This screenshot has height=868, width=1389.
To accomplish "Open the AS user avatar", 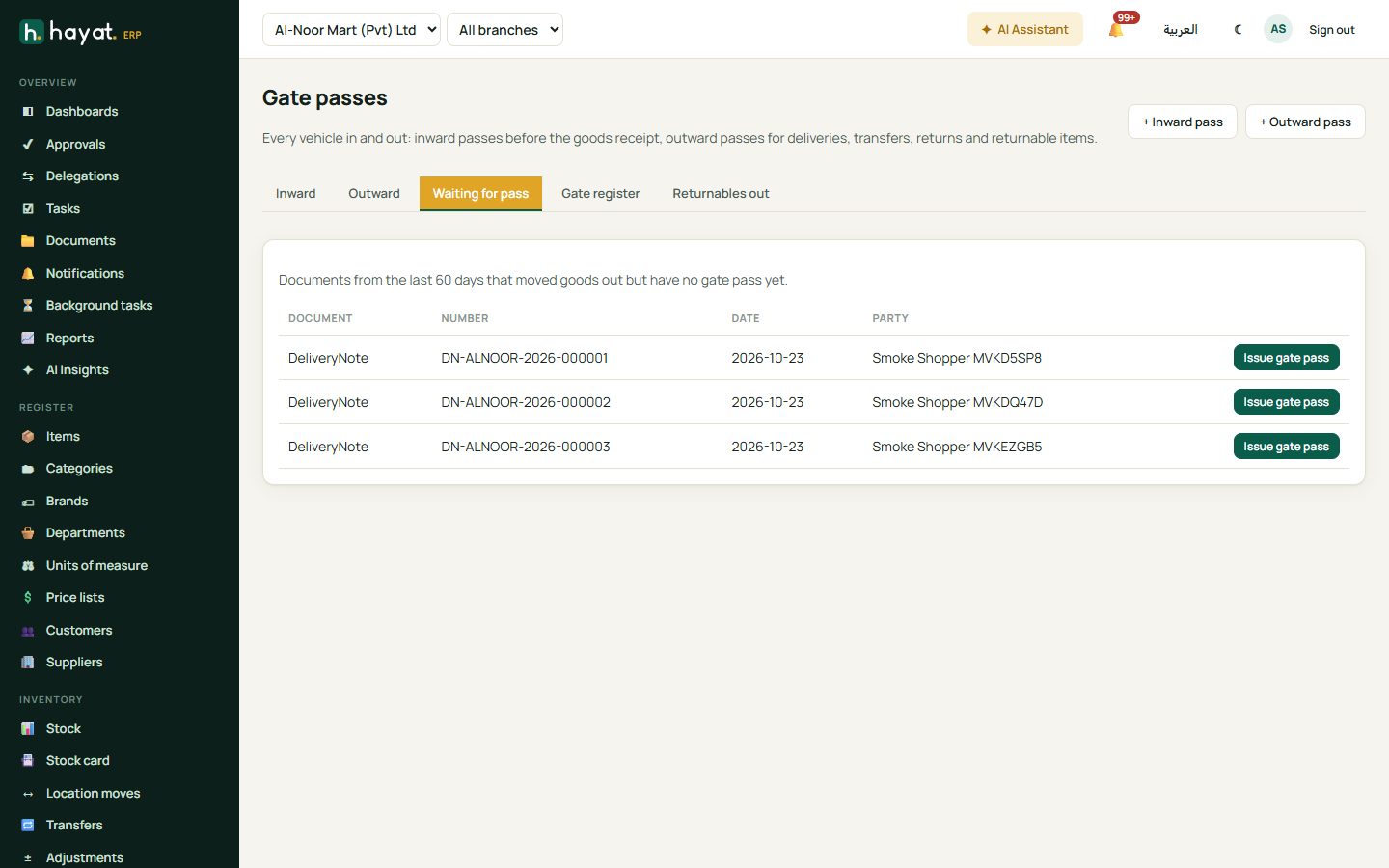I will pyautogui.click(x=1278, y=29).
